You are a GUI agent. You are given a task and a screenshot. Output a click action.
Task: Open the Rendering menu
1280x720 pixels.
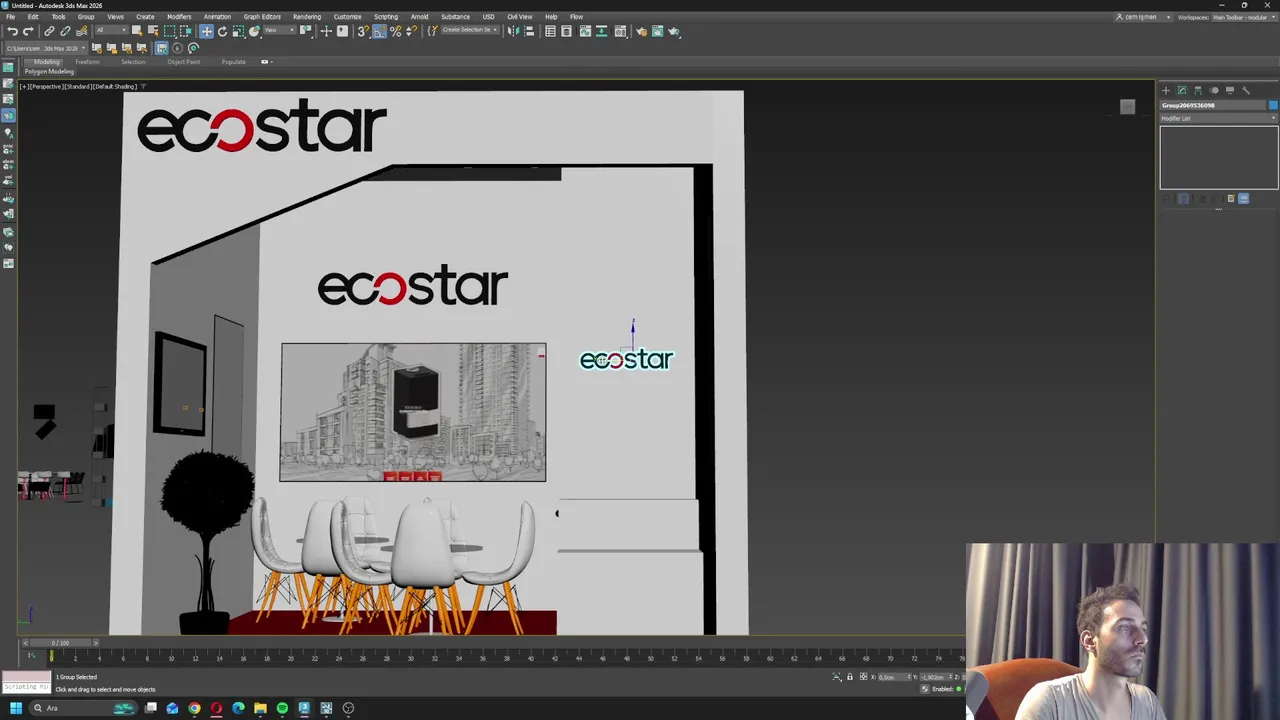(307, 17)
